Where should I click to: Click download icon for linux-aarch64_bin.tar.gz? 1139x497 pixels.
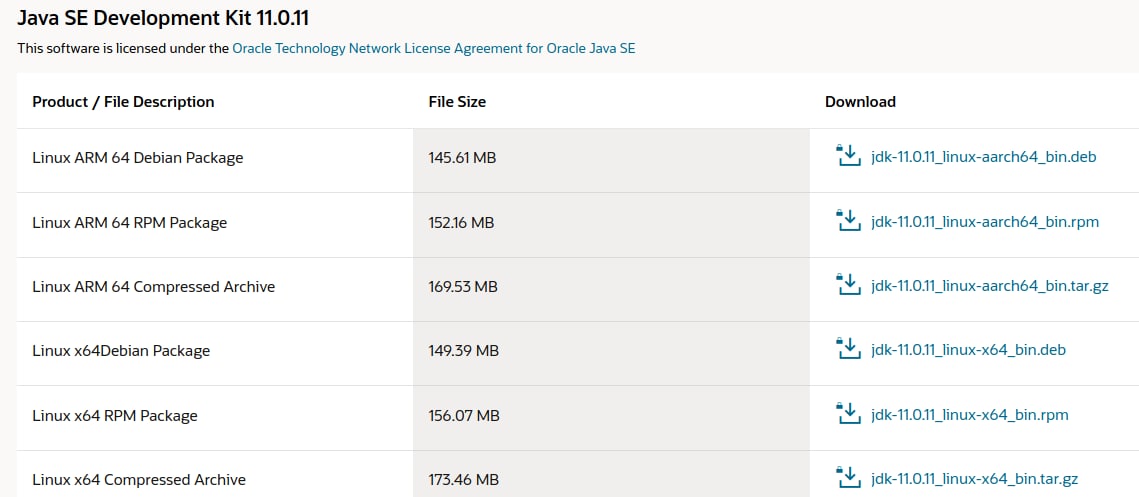coord(848,286)
